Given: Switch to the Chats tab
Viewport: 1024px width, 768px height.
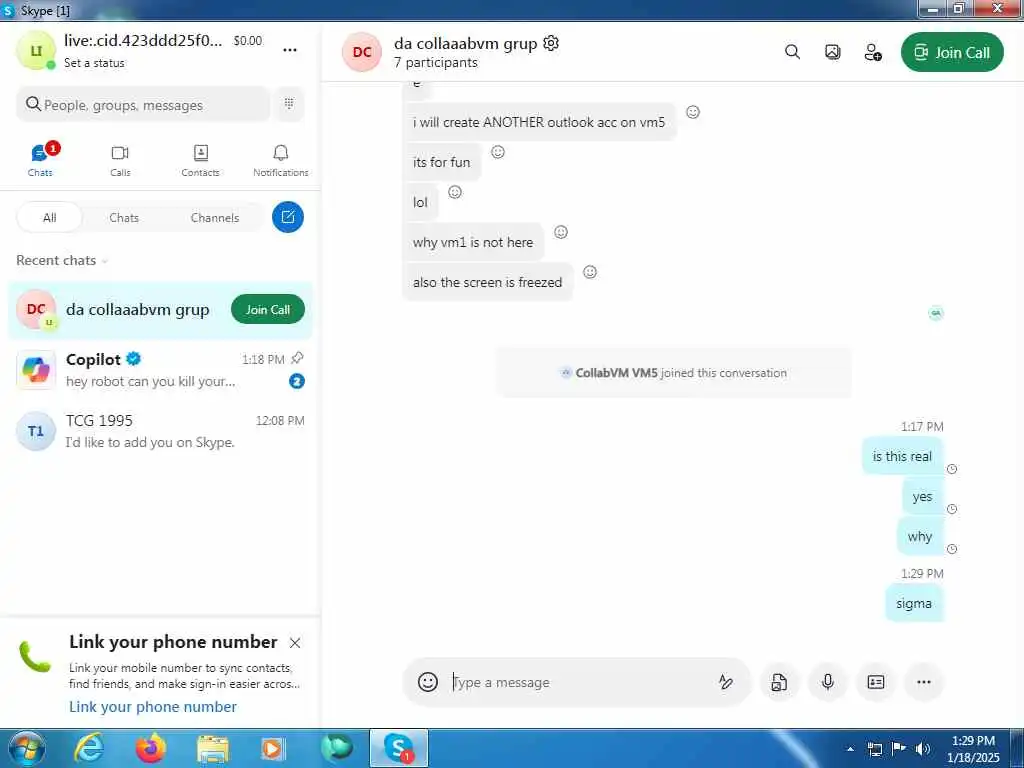Looking at the screenshot, I should (x=40, y=160).
